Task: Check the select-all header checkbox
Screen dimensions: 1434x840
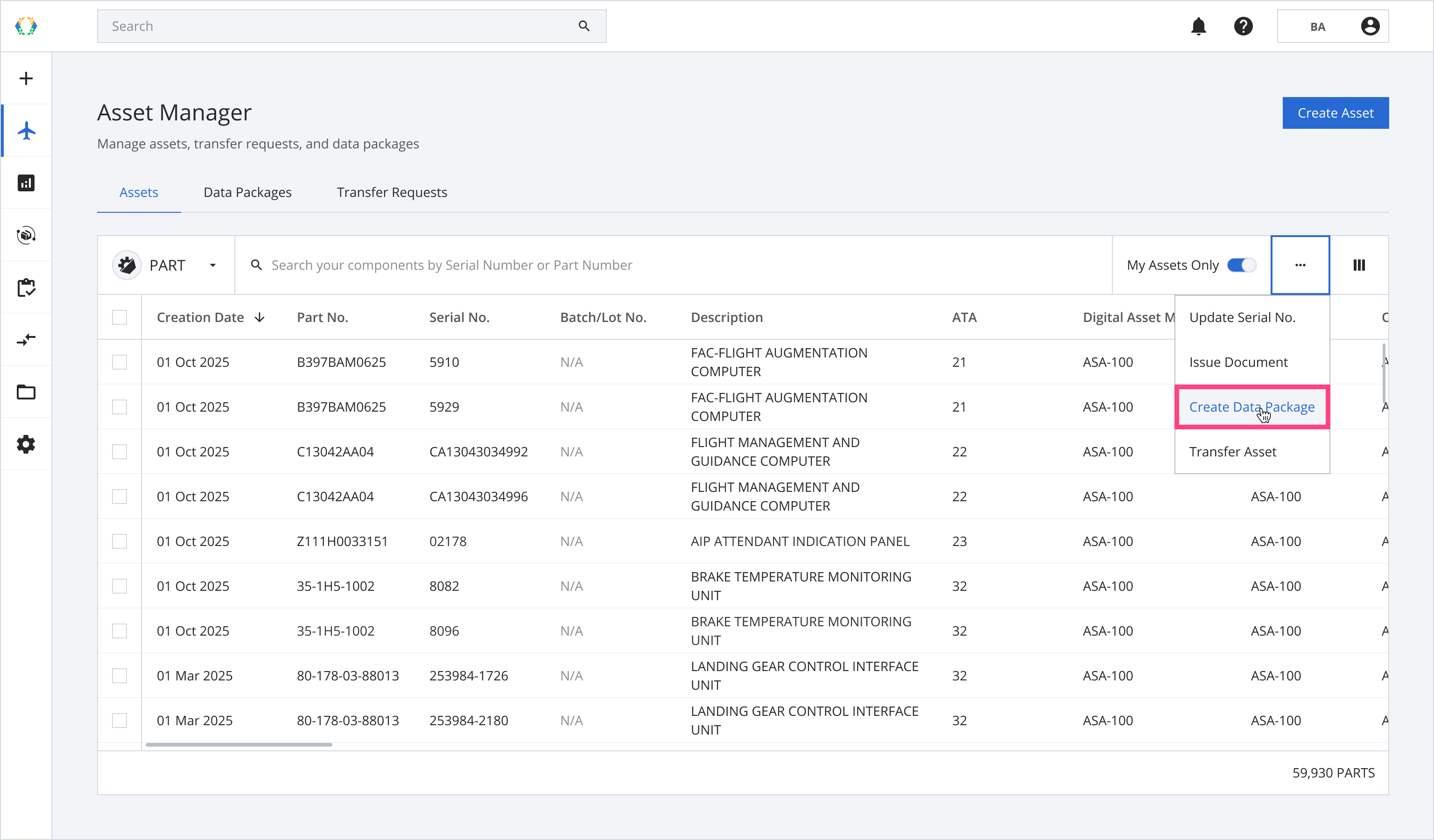Action: [119, 317]
